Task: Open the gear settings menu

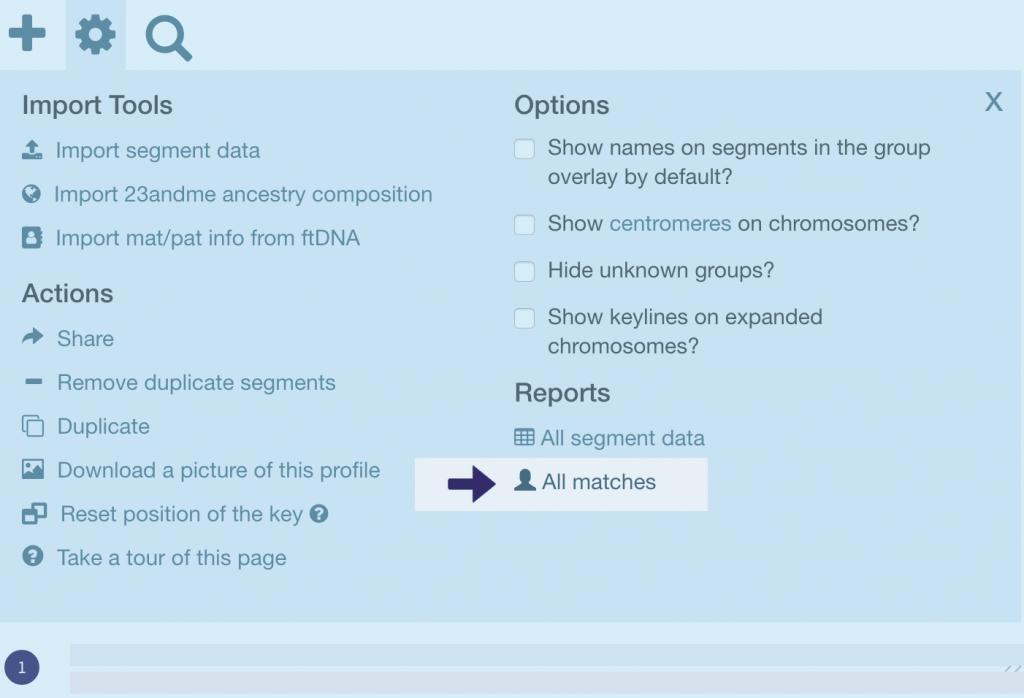Action: coord(96,36)
